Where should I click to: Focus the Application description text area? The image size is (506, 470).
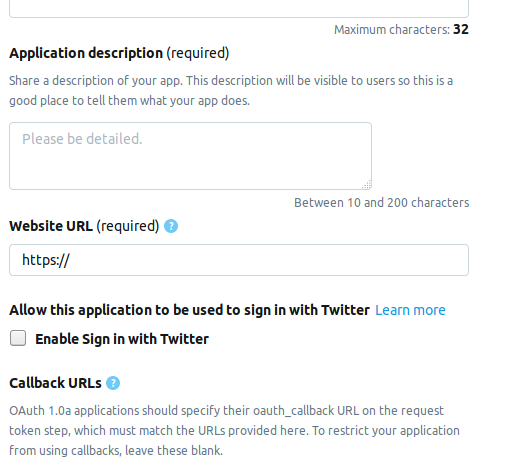[x=190, y=156]
